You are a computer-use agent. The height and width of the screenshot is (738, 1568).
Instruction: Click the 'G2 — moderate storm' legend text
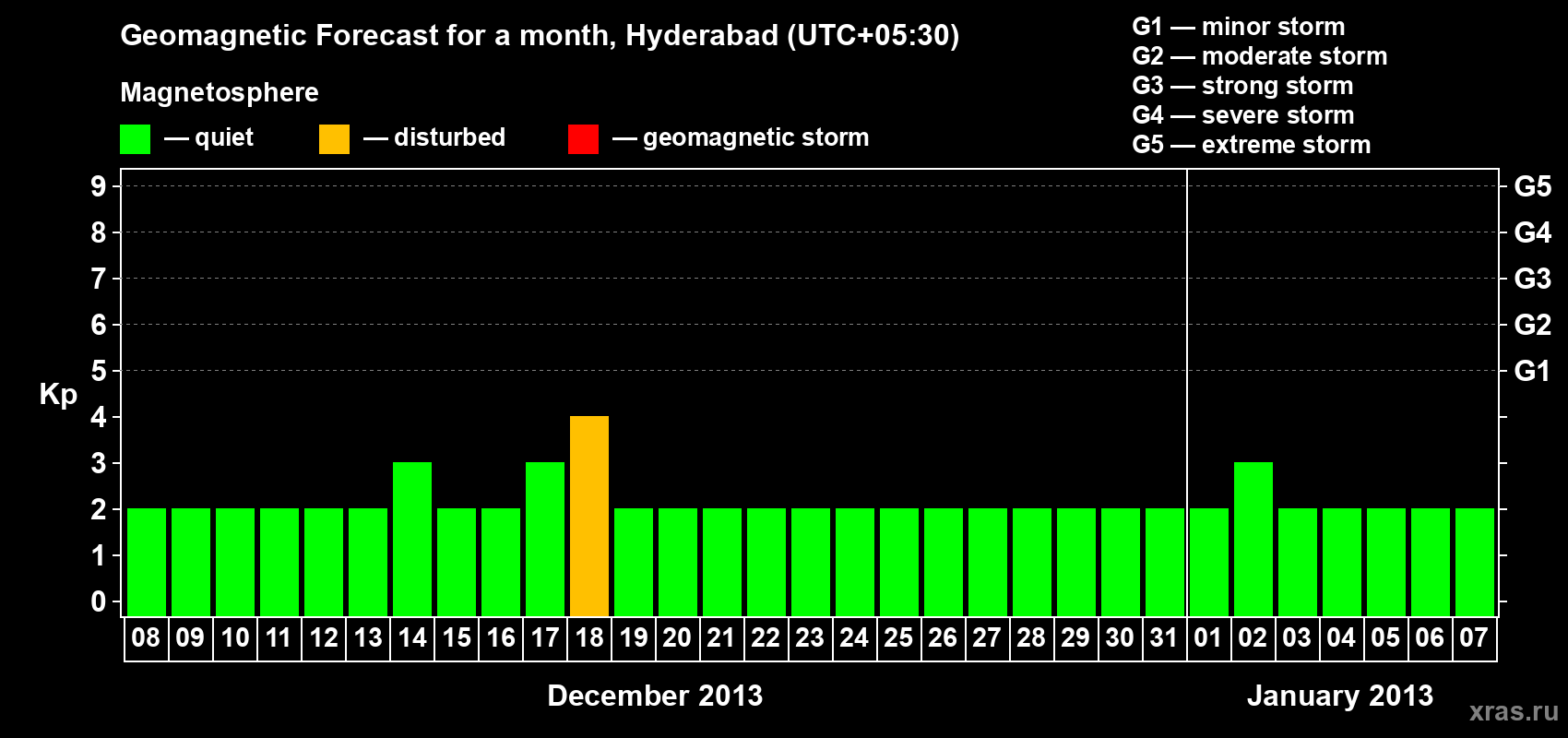click(1260, 56)
